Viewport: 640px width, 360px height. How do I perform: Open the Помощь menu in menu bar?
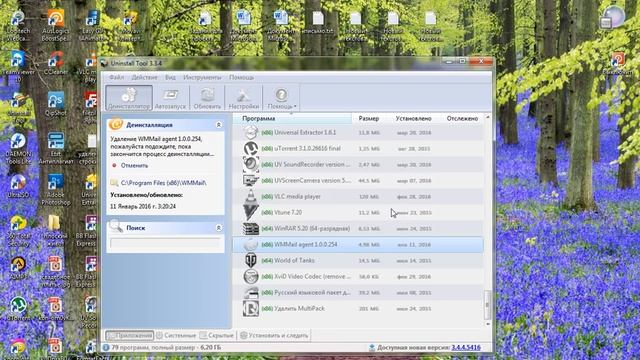pyautogui.click(x=241, y=77)
